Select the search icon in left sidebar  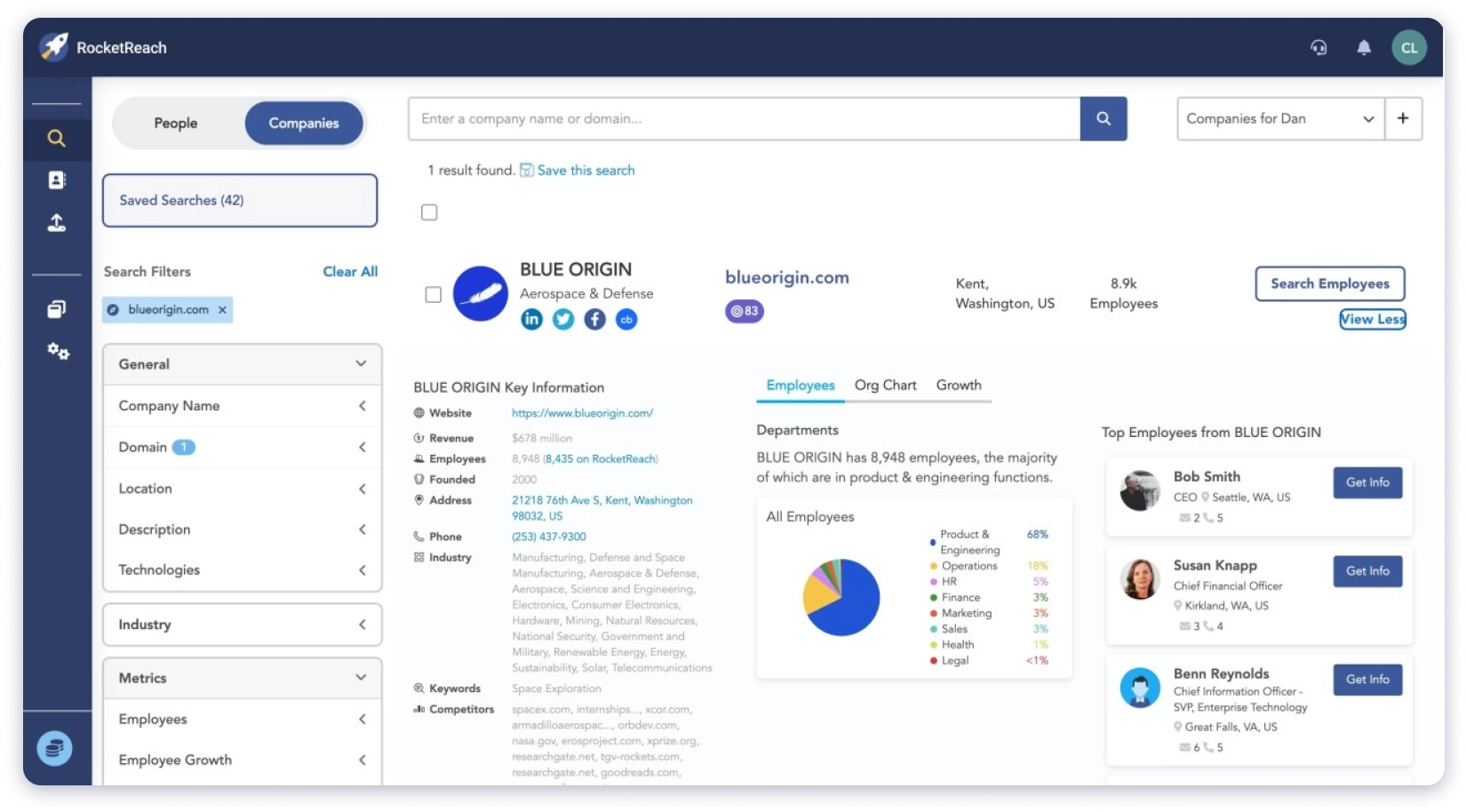point(56,138)
